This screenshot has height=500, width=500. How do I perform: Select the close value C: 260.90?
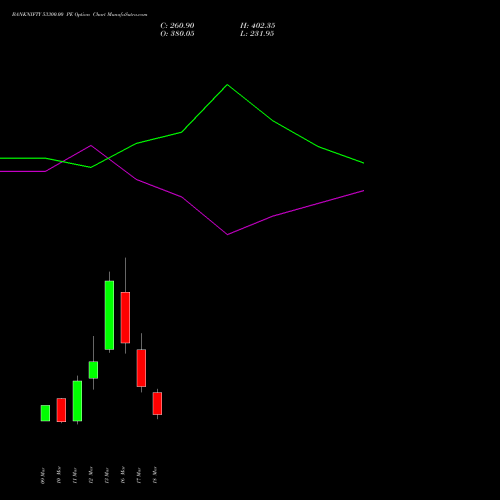[177, 26]
